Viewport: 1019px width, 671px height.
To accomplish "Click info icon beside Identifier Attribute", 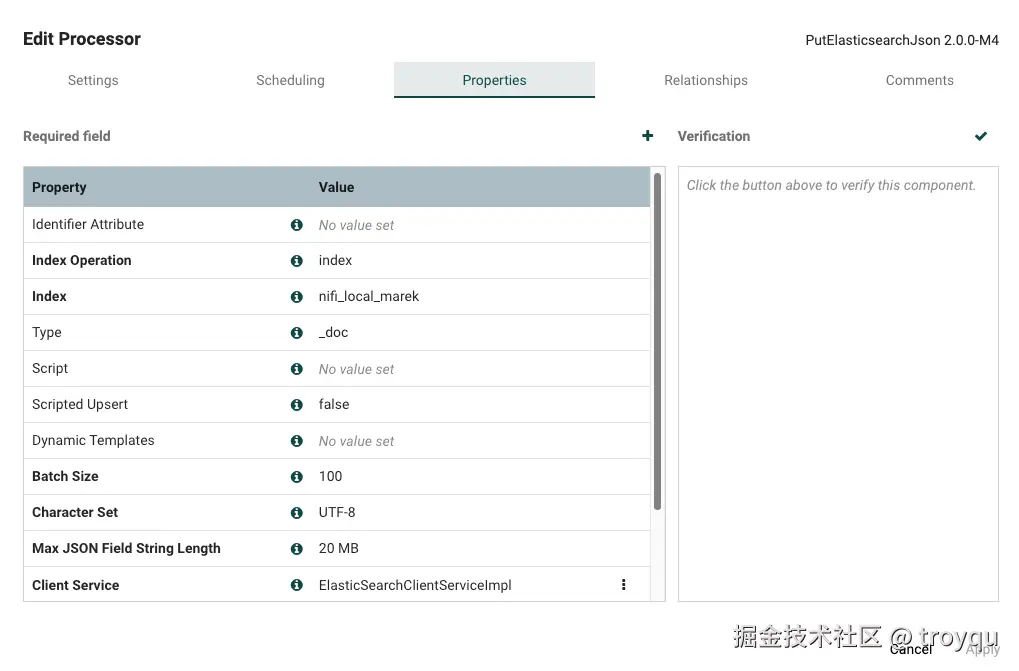I will tap(296, 225).
